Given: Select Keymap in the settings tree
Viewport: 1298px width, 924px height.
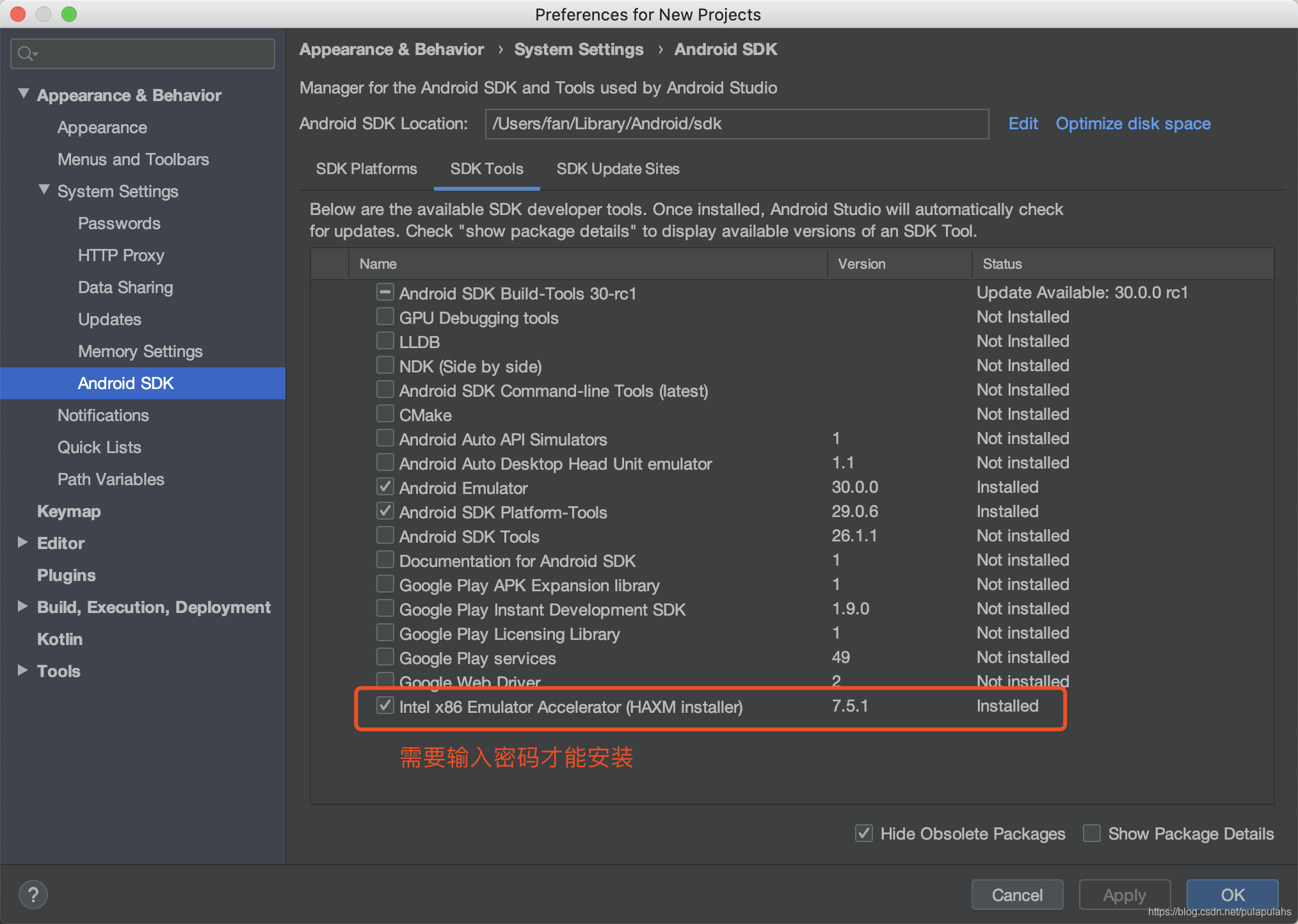Looking at the screenshot, I should (69, 511).
